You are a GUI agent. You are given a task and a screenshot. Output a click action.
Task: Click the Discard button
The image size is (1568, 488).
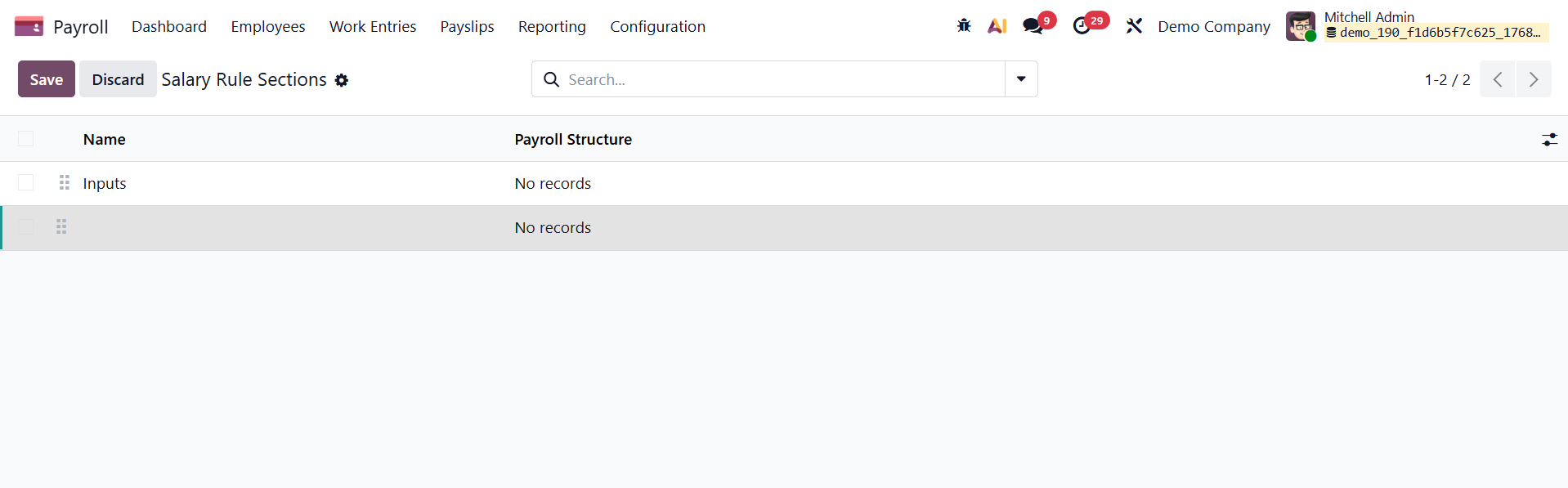click(x=118, y=79)
